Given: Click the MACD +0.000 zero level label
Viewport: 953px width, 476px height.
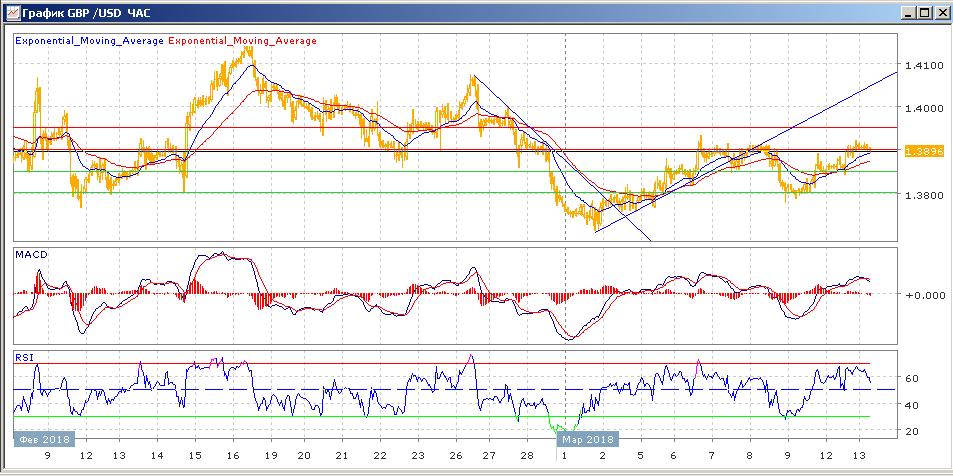Looking at the screenshot, I should point(925,295).
